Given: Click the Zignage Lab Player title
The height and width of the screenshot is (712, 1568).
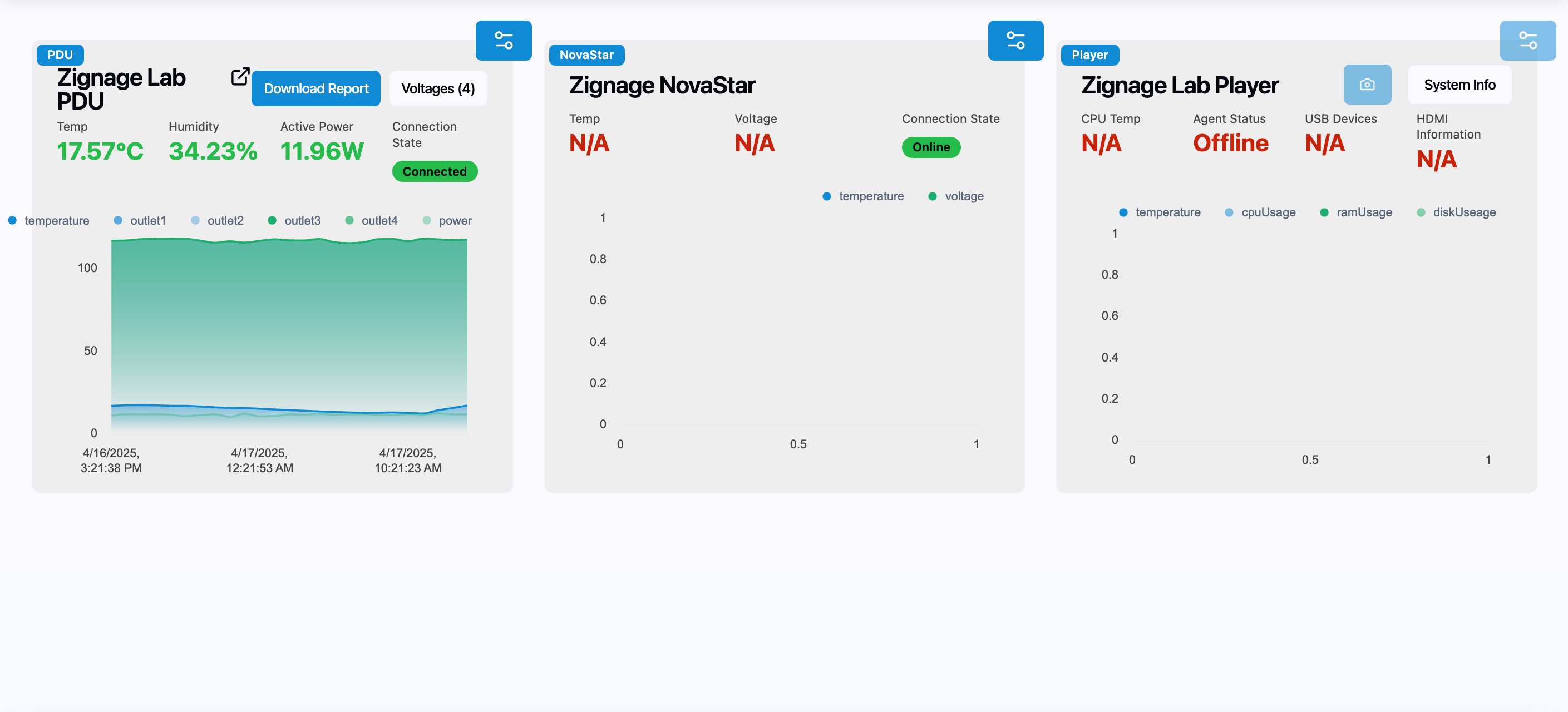Looking at the screenshot, I should point(1180,85).
